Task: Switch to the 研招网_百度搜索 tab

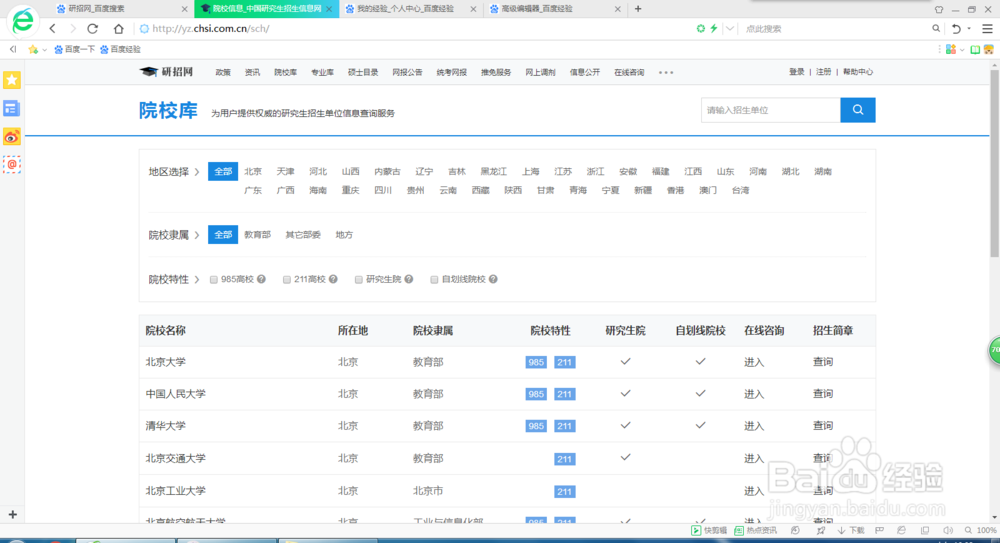Action: pos(120,9)
